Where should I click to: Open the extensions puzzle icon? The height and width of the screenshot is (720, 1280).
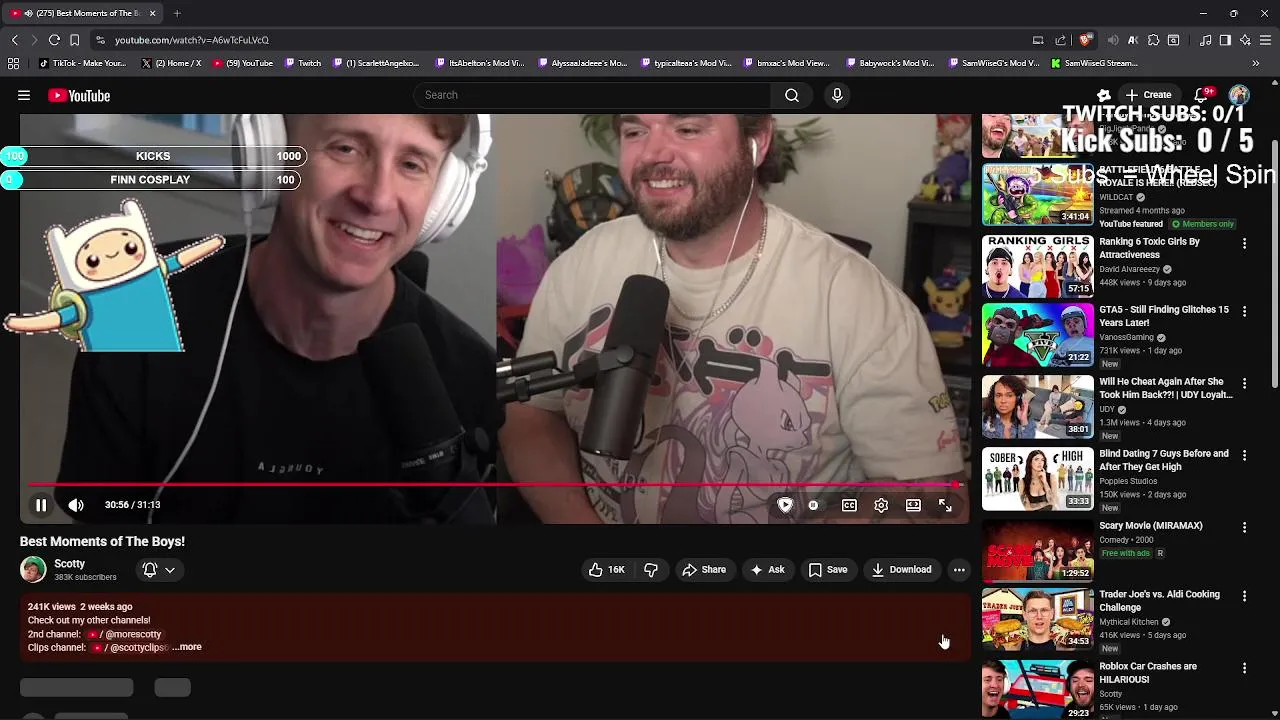[1153, 40]
